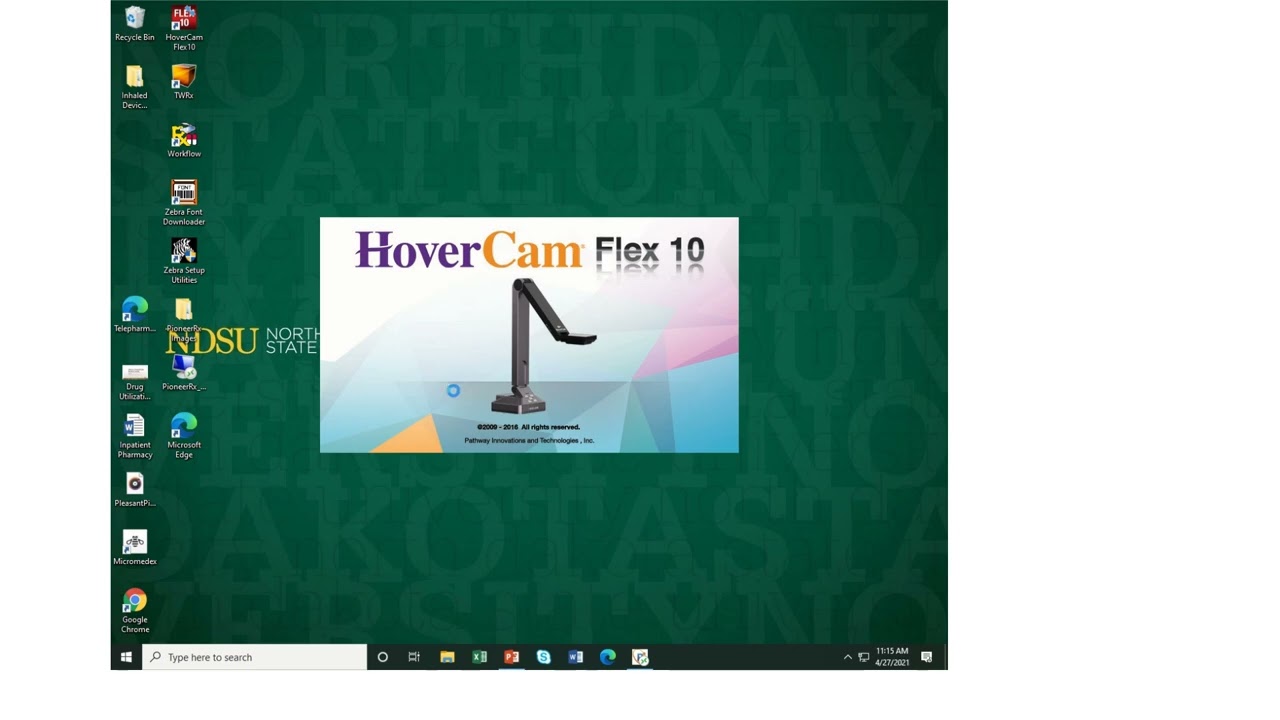Click the taskbar search box
The width and height of the screenshot is (1280, 720).
pyautogui.click(x=255, y=657)
